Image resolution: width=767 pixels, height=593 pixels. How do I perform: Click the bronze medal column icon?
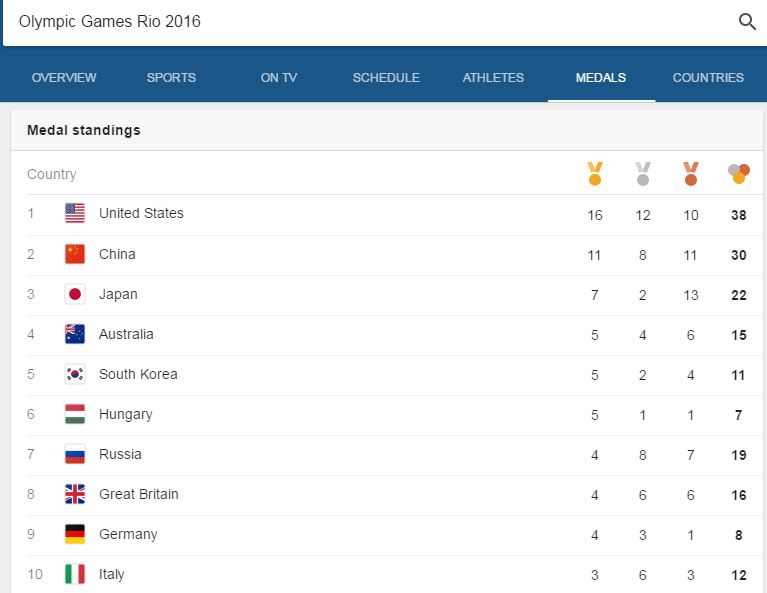691,174
